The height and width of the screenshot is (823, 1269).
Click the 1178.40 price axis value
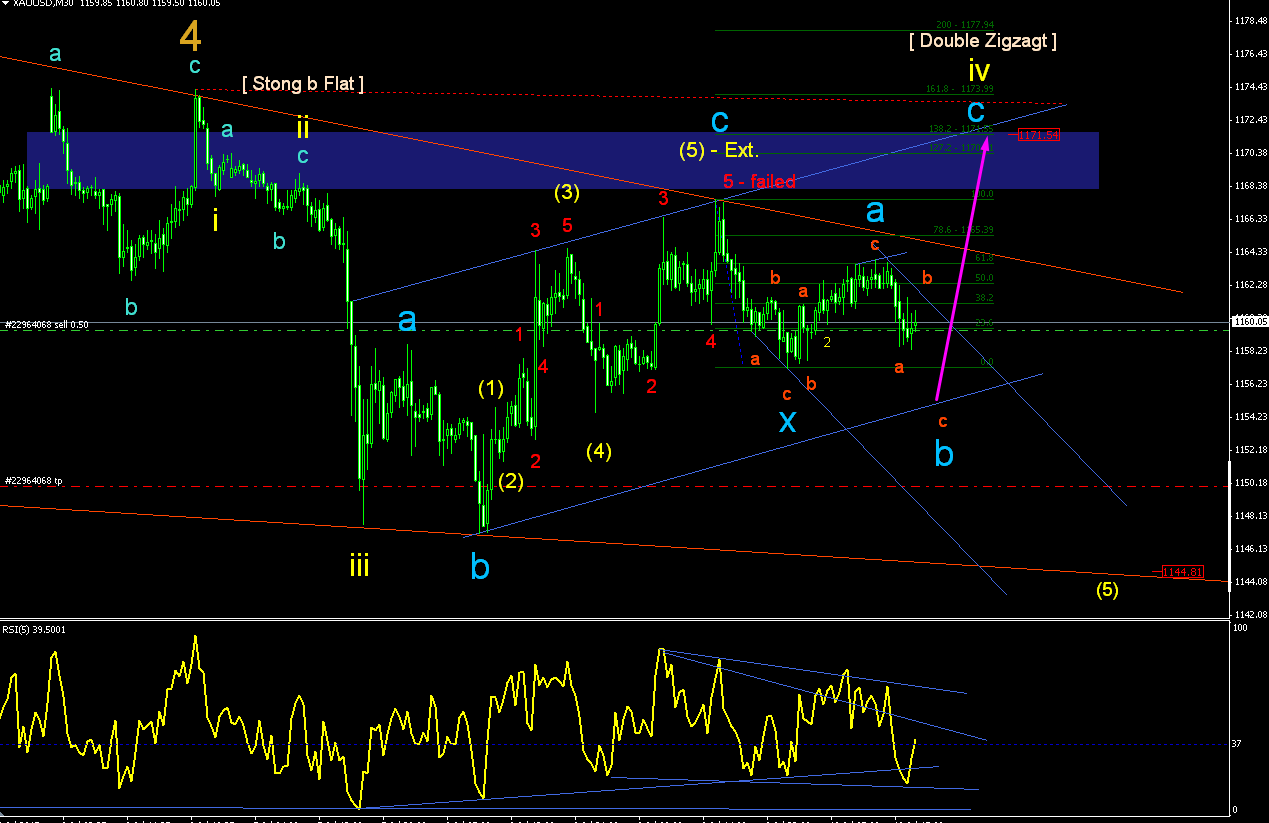(1250, 20)
